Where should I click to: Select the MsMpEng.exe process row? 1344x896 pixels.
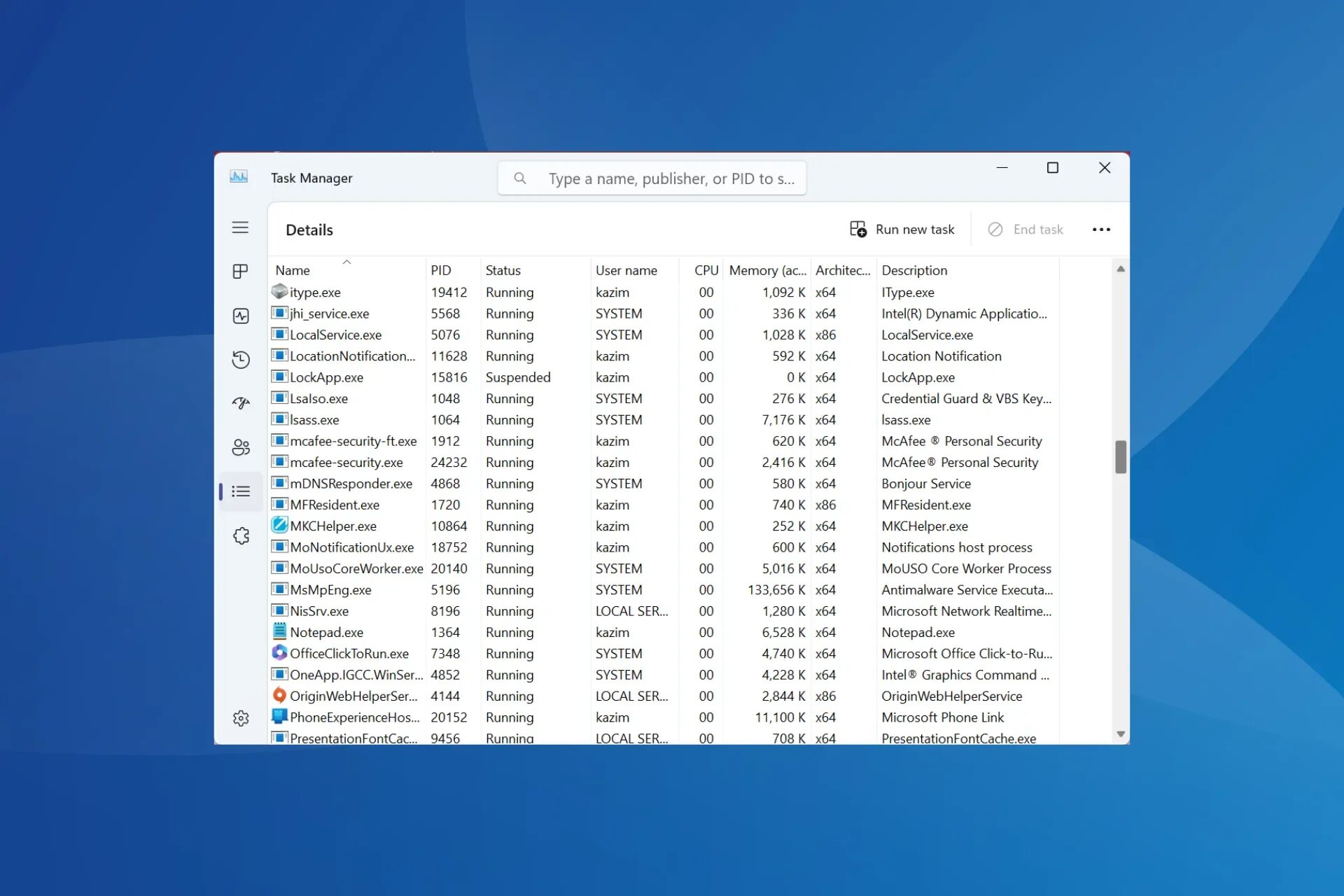click(x=330, y=590)
